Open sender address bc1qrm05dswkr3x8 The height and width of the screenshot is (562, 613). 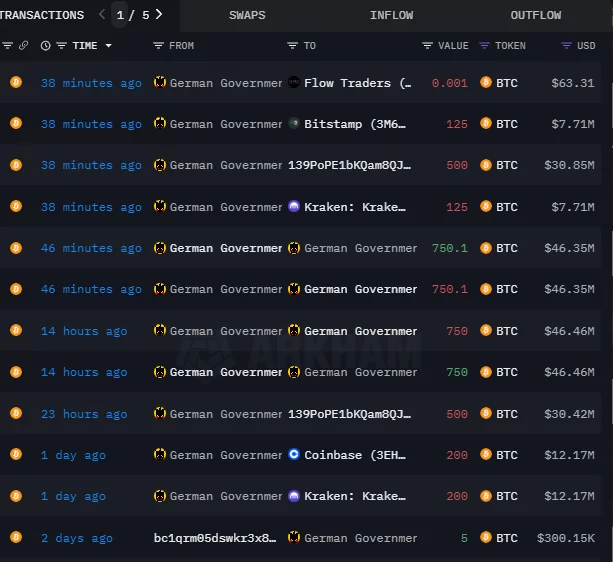coord(215,538)
